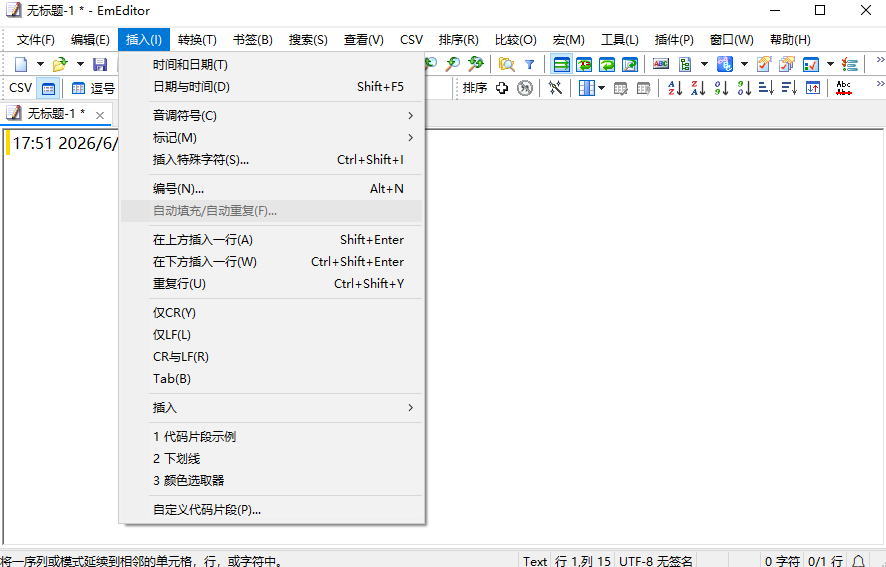Click the blue ABC macro icon
Screen dimensions: 886x567
point(724,64)
